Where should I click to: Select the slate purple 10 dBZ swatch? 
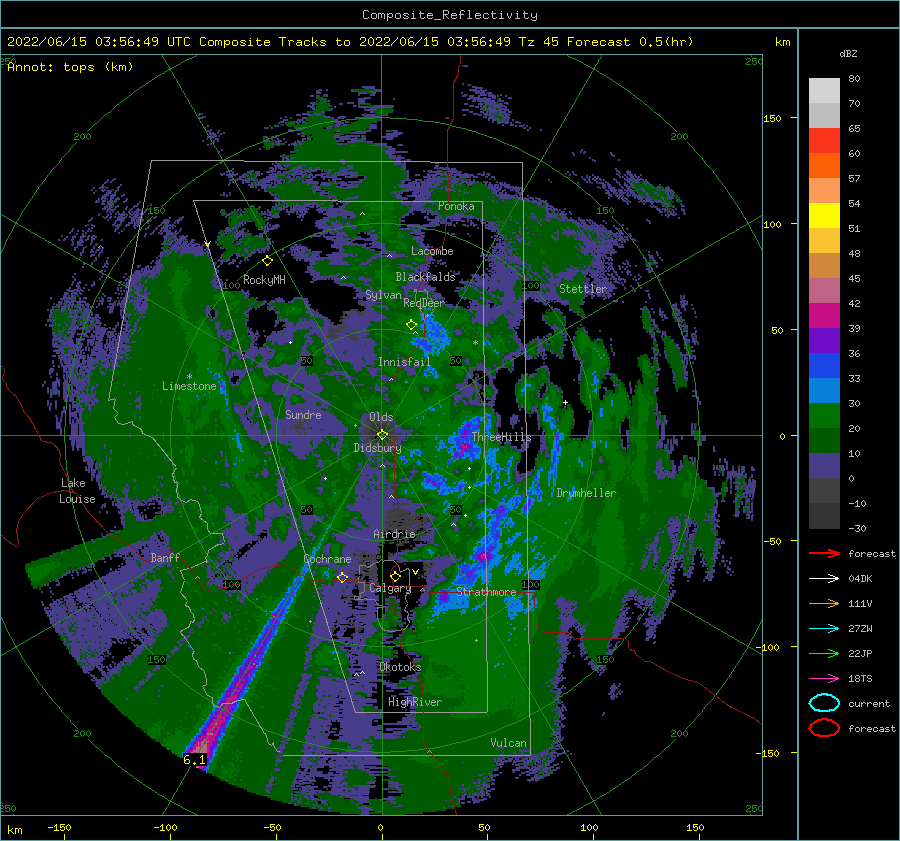(x=824, y=465)
